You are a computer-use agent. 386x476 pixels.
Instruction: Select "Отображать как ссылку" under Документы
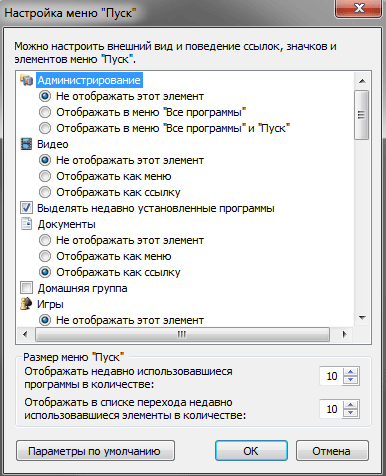tap(45, 272)
